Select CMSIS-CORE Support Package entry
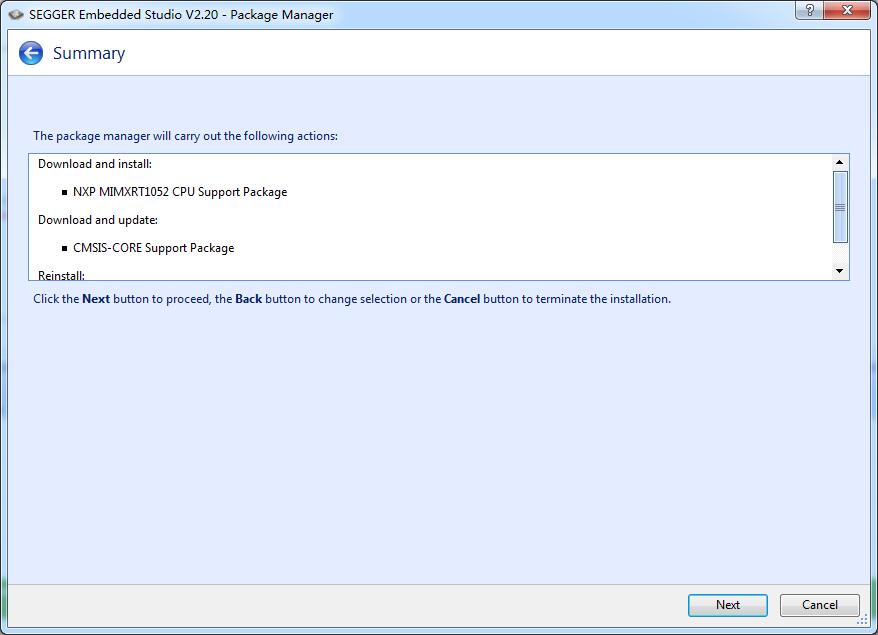 (x=153, y=248)
